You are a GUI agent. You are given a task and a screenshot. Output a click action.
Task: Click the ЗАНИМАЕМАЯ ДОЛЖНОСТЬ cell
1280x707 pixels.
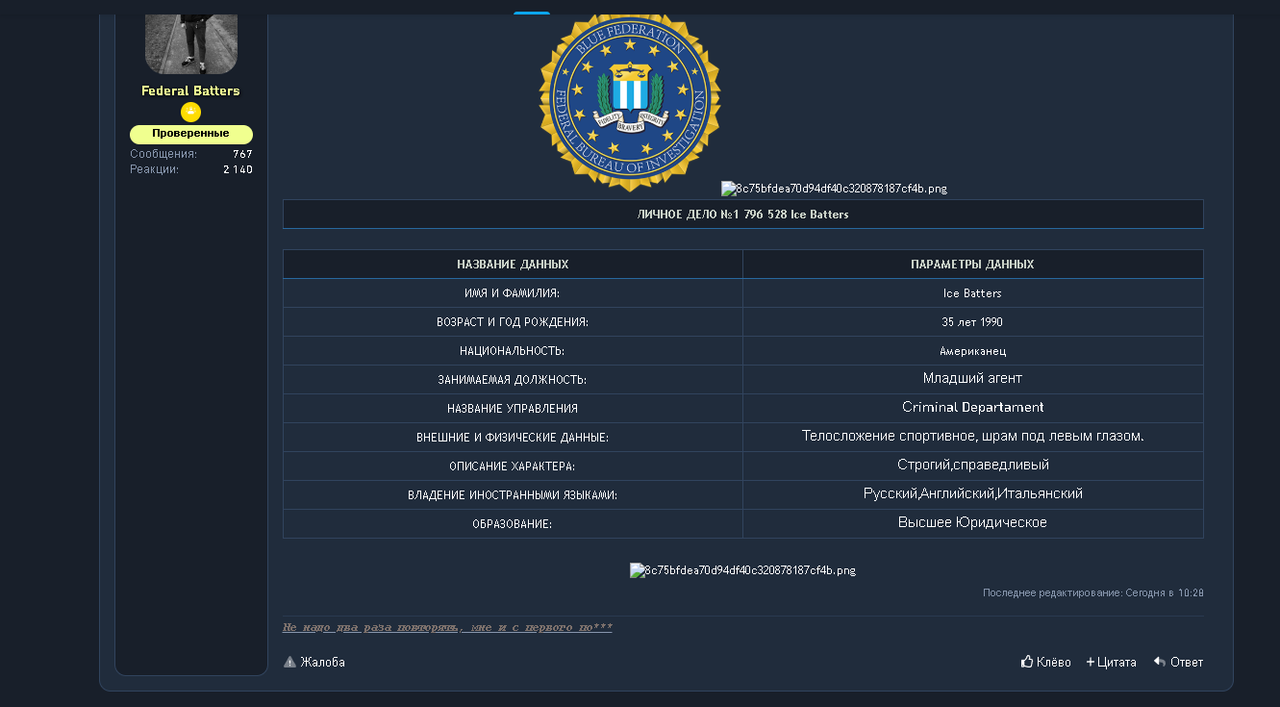click(x=513, y=380)
